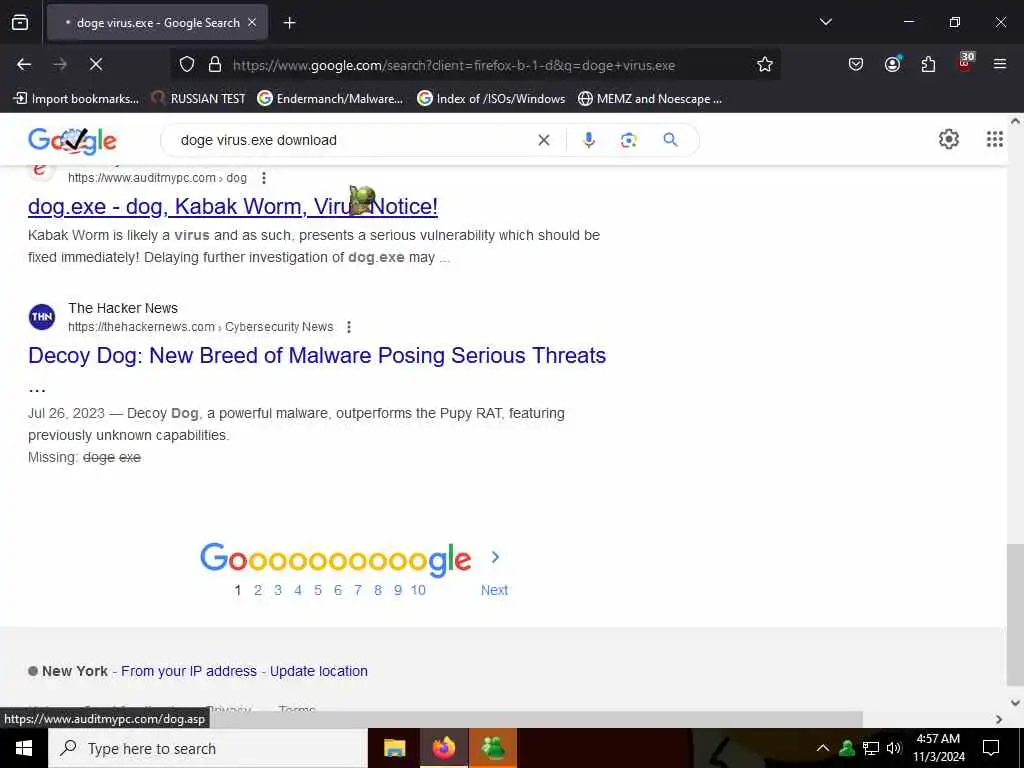Go to results page 9
This screenshot has width=1024, height=768.
coord(398,590)
